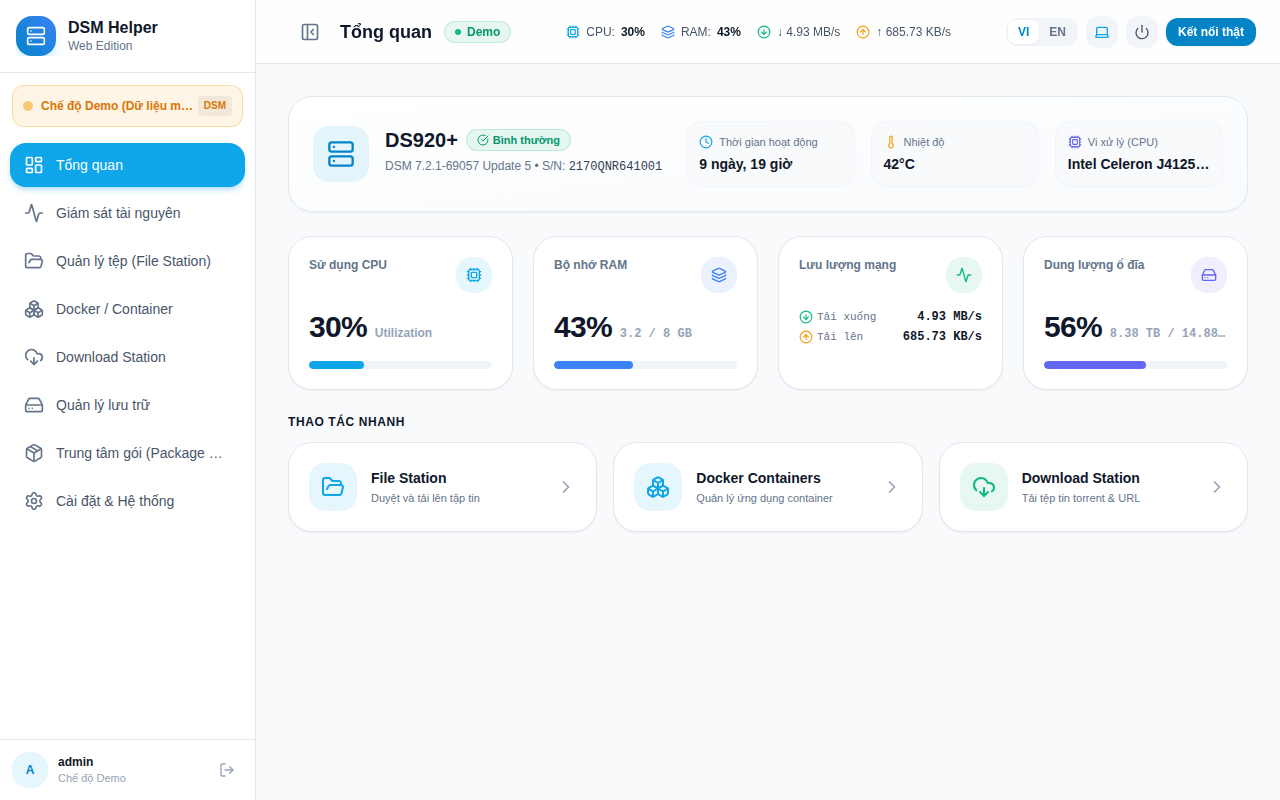Image resolution: width=1280 pixels, height=800 pixels.
Task: Click the admin avatar circle
Action: point(30,770)
